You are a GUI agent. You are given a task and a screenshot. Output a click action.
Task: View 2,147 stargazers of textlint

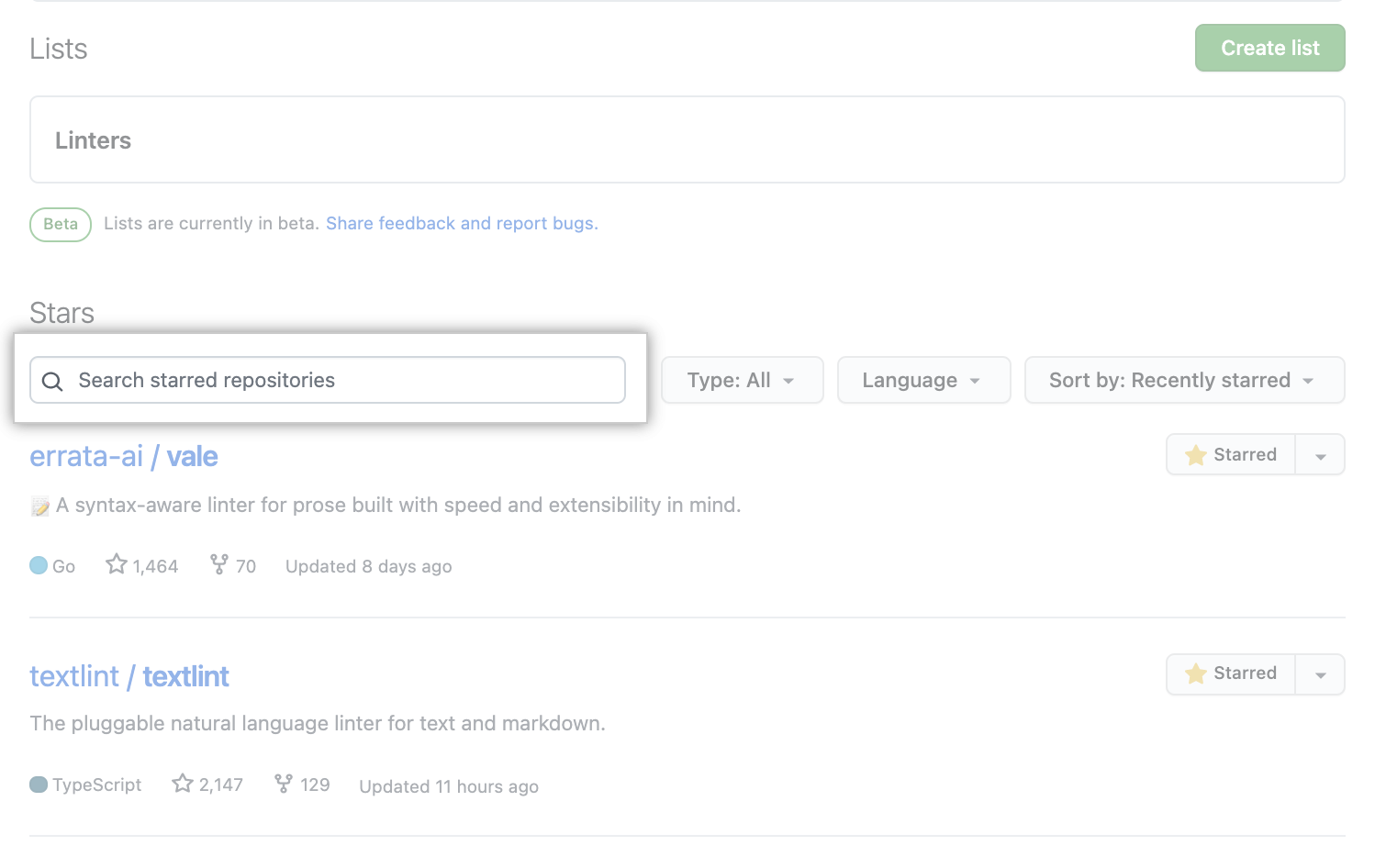click(207, 785)
